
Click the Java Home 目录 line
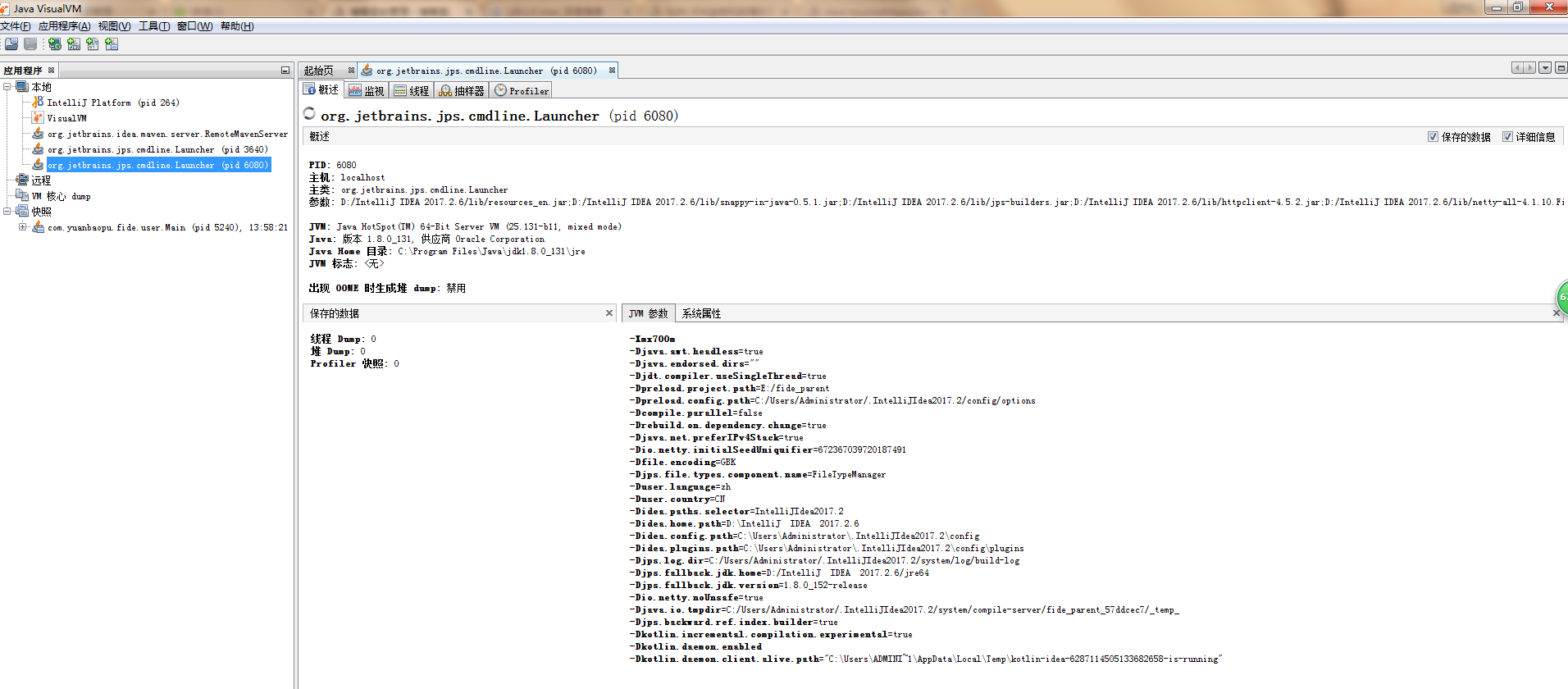click(x=447, y=251)
